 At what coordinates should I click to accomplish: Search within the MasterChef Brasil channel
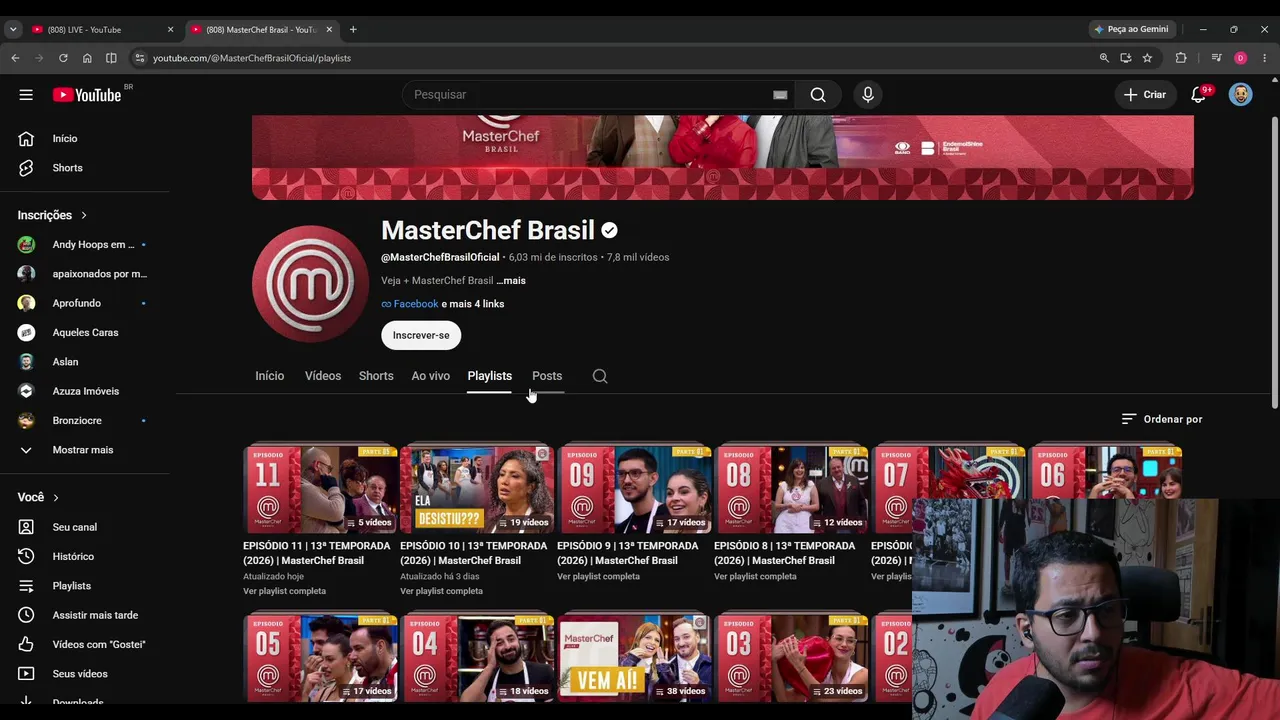(x=600, y=376)
